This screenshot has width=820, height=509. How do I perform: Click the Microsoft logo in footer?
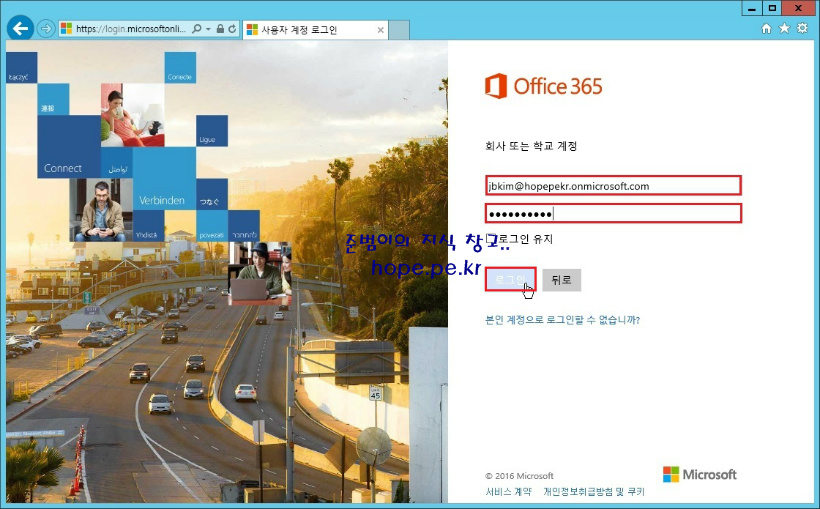point(700,474)
